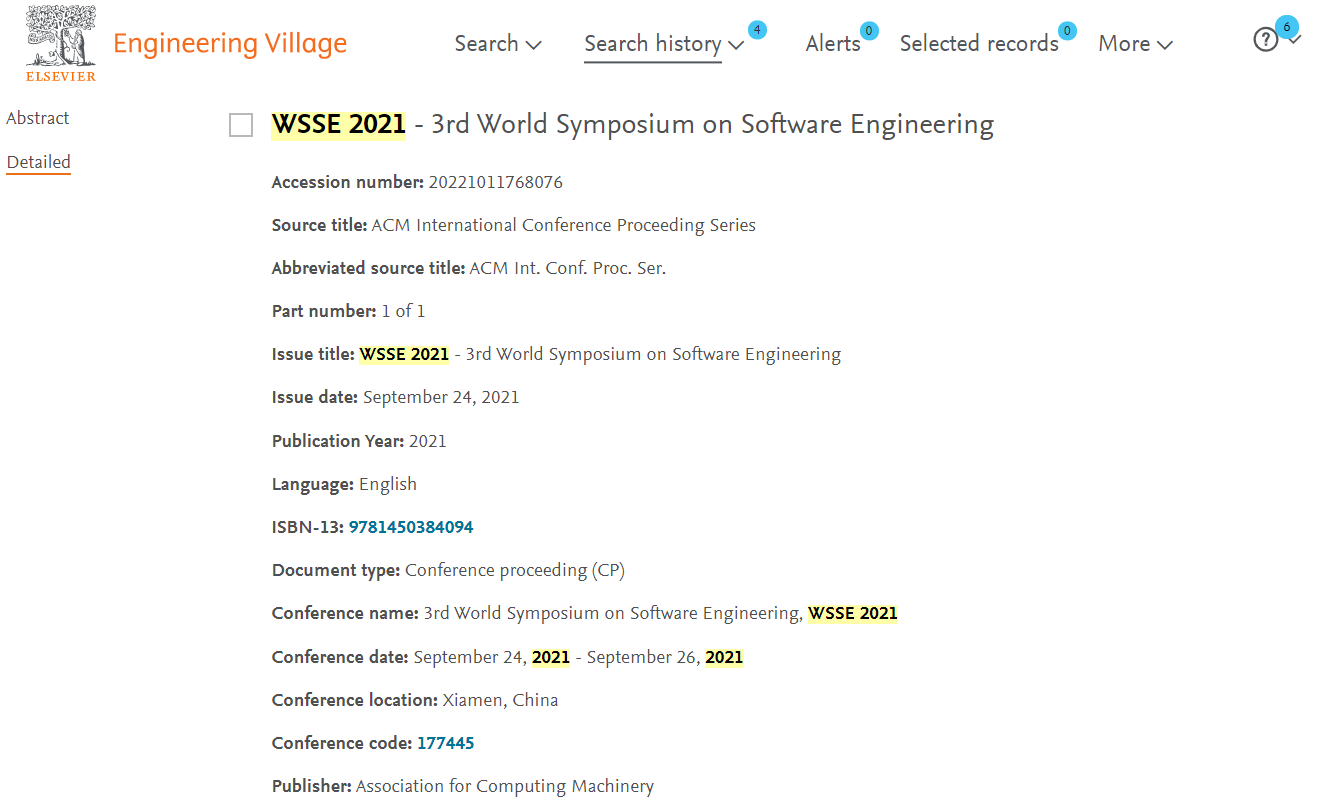Viewport: 1325px width, 805px height.
Task: Click the Issue date September 24, 2021 text
Action: coord(441,397)
